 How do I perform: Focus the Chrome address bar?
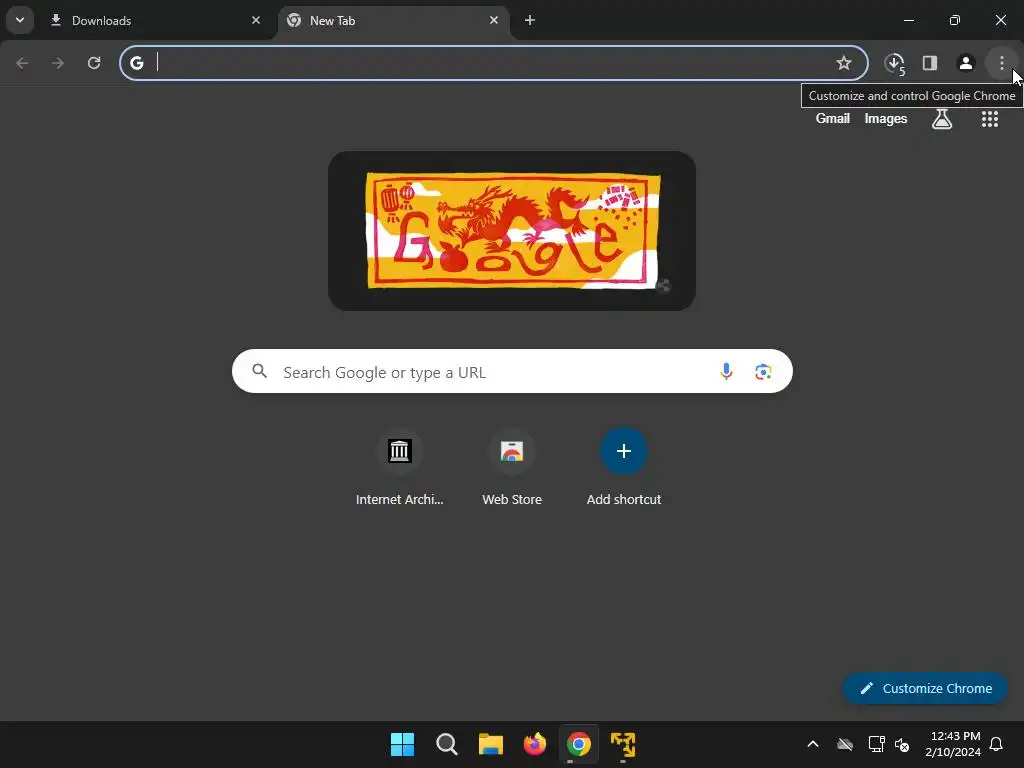(494, 63)
